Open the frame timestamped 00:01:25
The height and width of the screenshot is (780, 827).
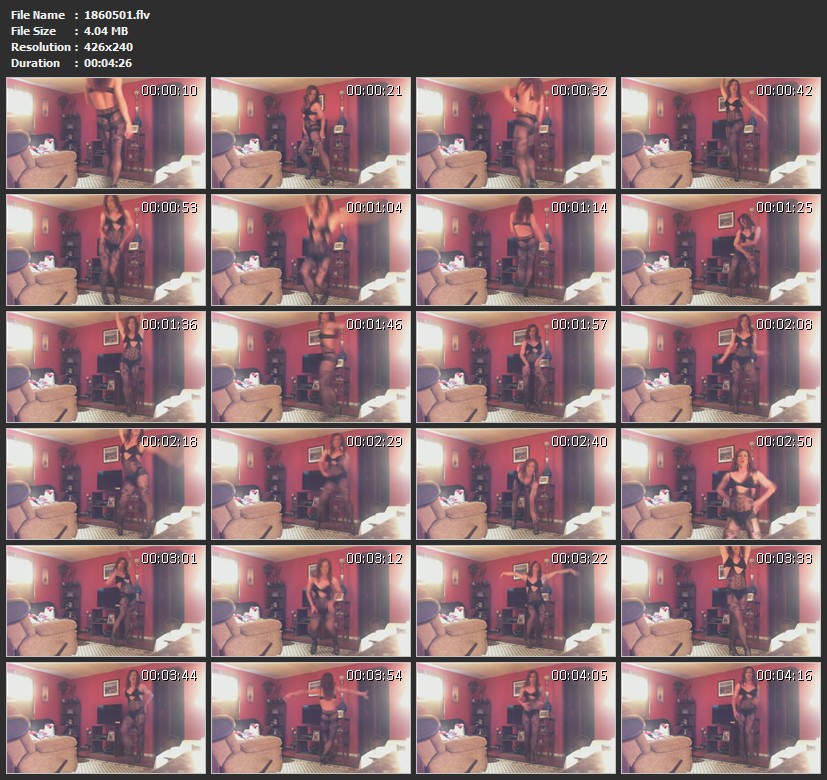720,250
